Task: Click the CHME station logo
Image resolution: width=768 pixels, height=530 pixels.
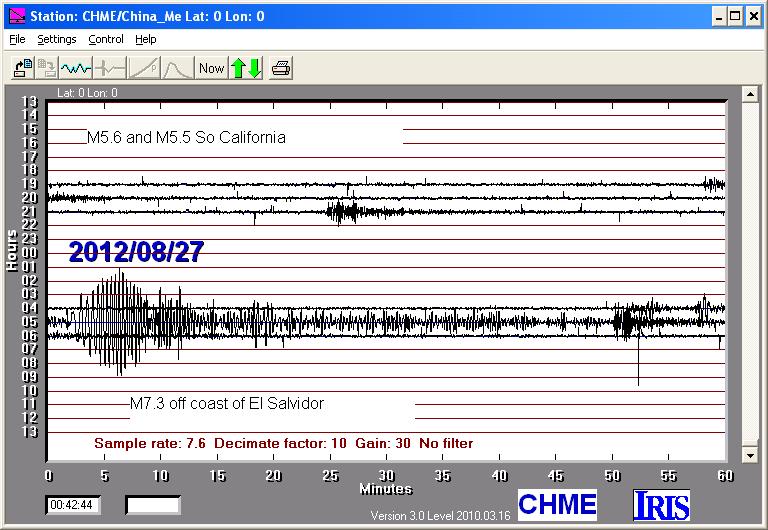Action: 557,504
